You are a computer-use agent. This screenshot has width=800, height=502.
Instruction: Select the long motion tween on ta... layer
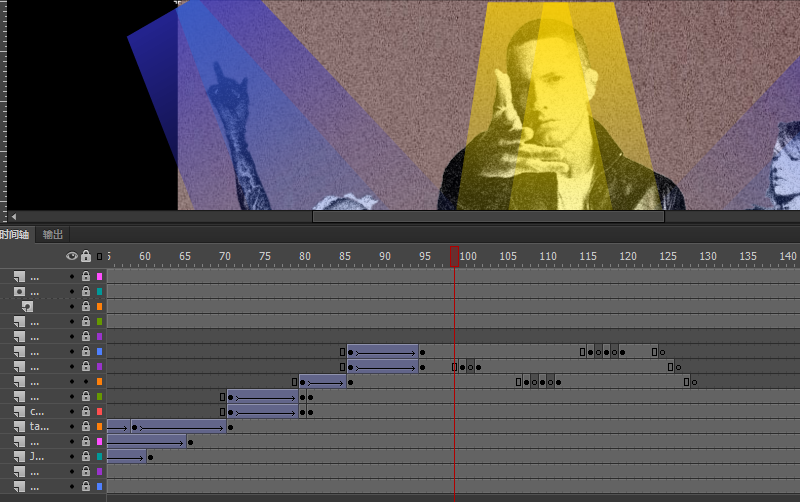click(x=179, y=426)
